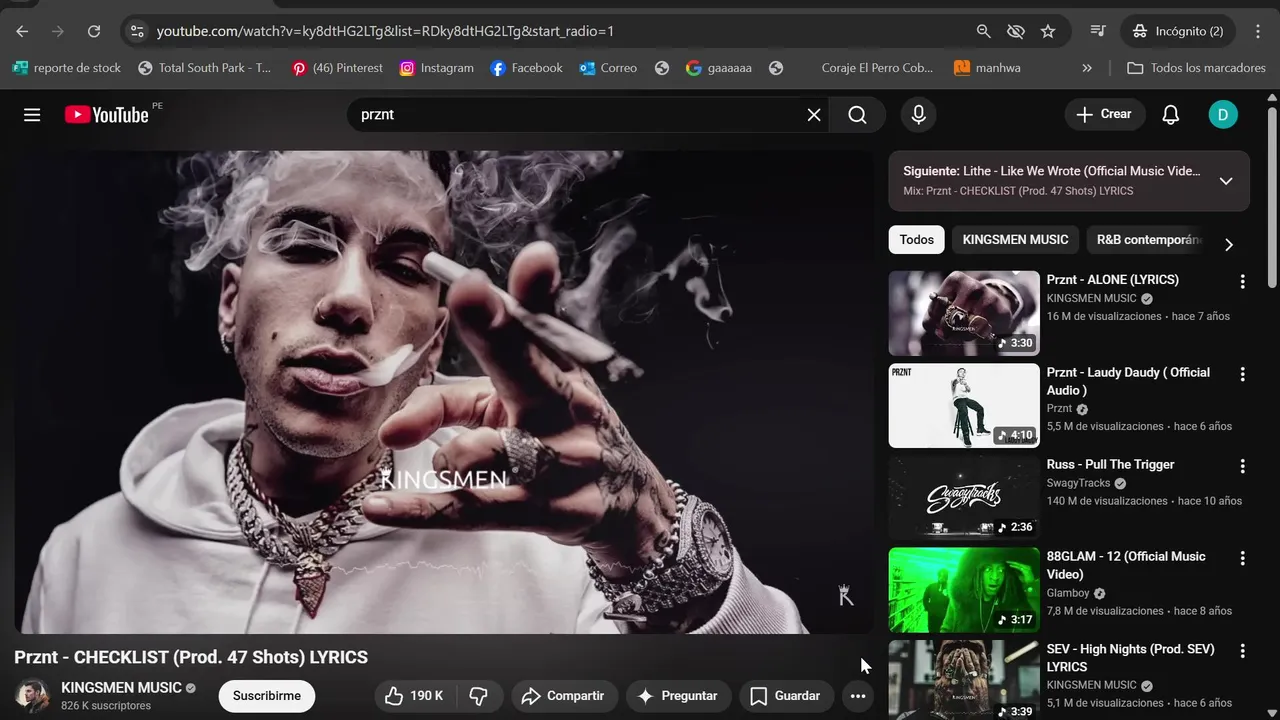Open the Instagram bookmark
1280x720 pixels.
click(436, 68)
